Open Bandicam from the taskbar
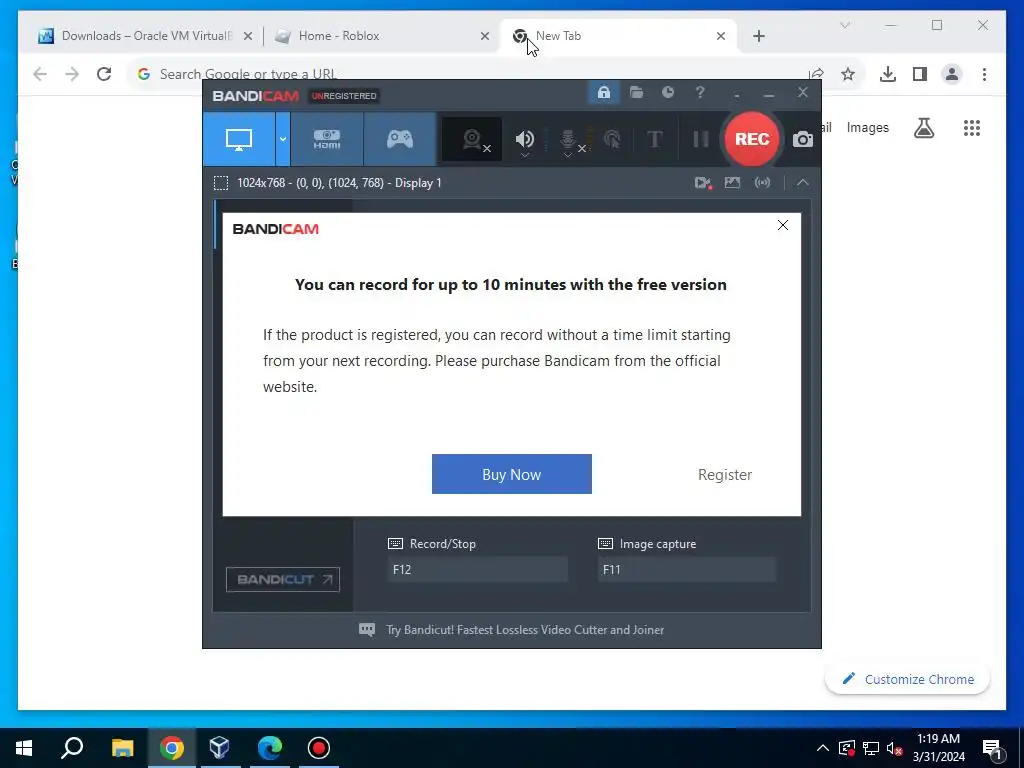The width and height of the screenshot is (1024, 768). (x=319, y=748)
